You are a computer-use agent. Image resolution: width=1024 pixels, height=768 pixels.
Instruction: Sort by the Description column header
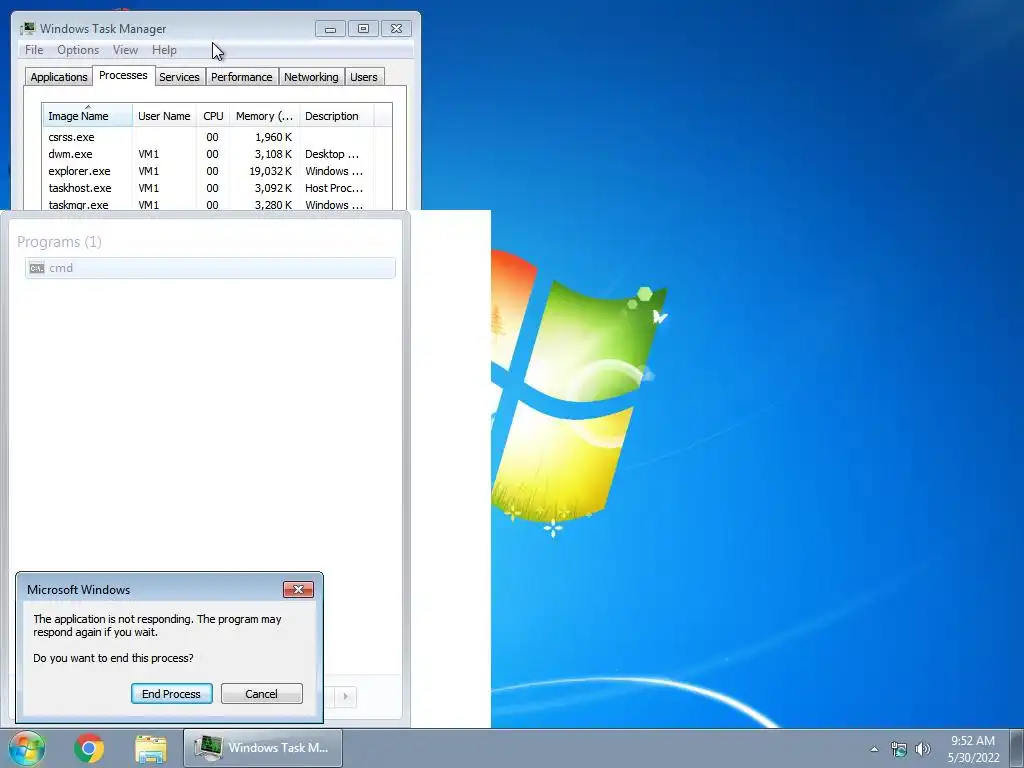click(x=336, y=116)
